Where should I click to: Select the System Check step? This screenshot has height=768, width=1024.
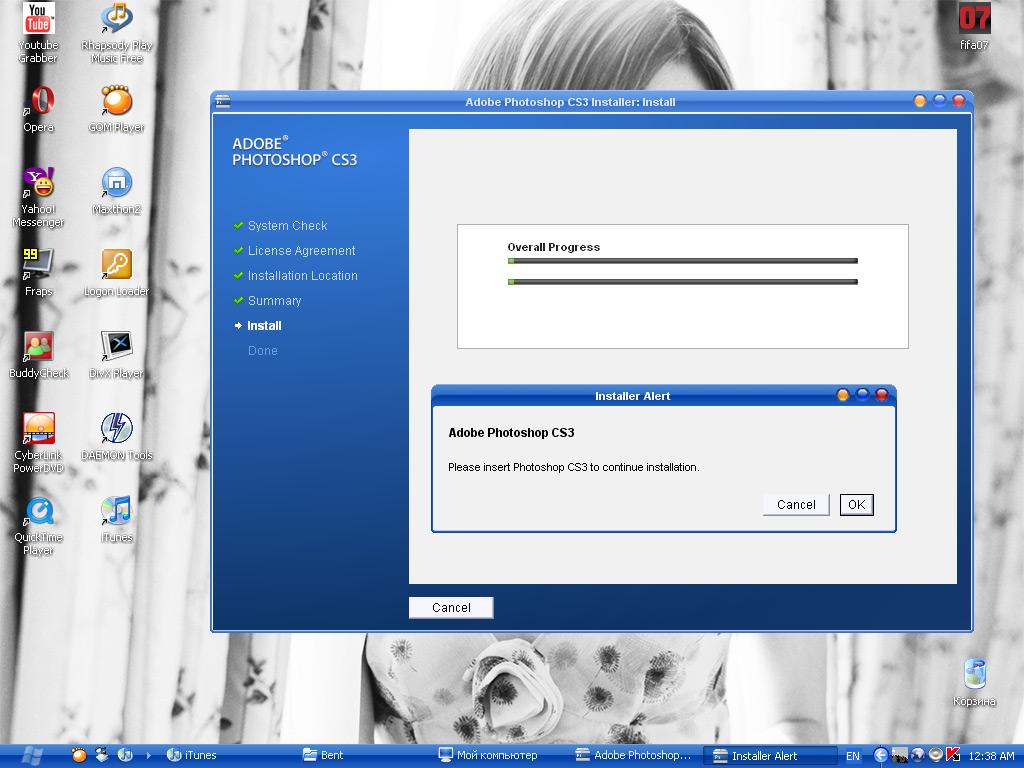coord(287,225)
